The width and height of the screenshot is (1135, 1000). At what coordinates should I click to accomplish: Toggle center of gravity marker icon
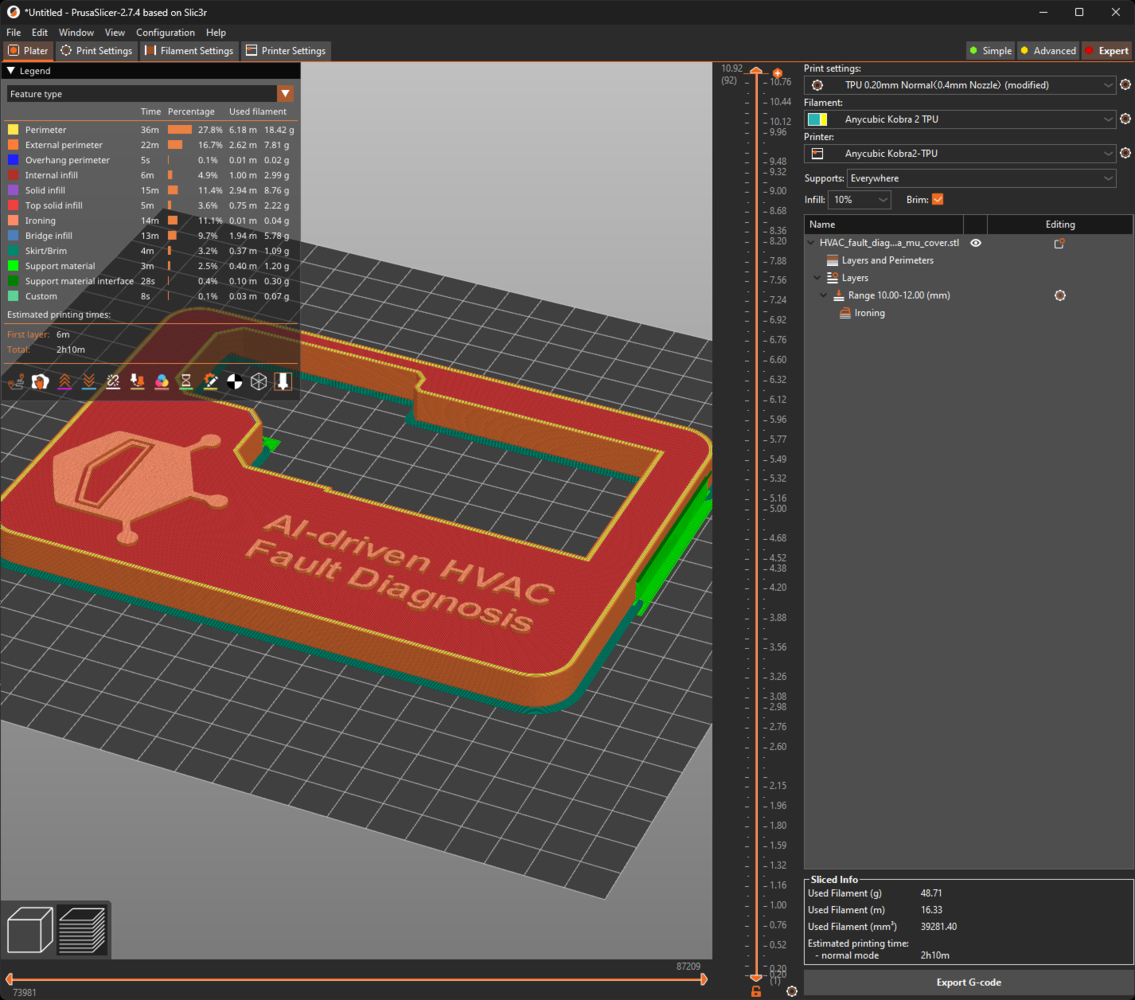coord(234,381)
